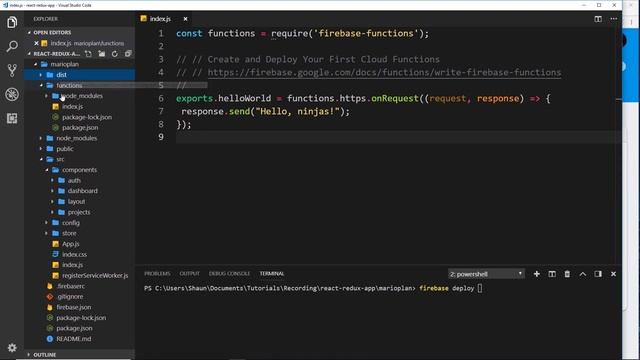Select the index.js editor tab

[160, 19]
